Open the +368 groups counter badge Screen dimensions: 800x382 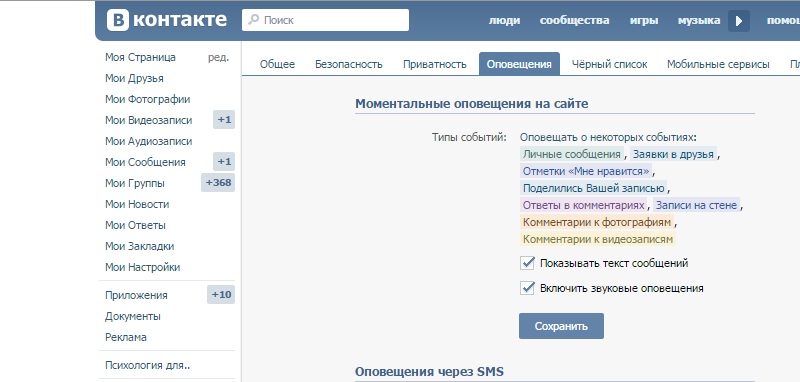tap(218, 183)
